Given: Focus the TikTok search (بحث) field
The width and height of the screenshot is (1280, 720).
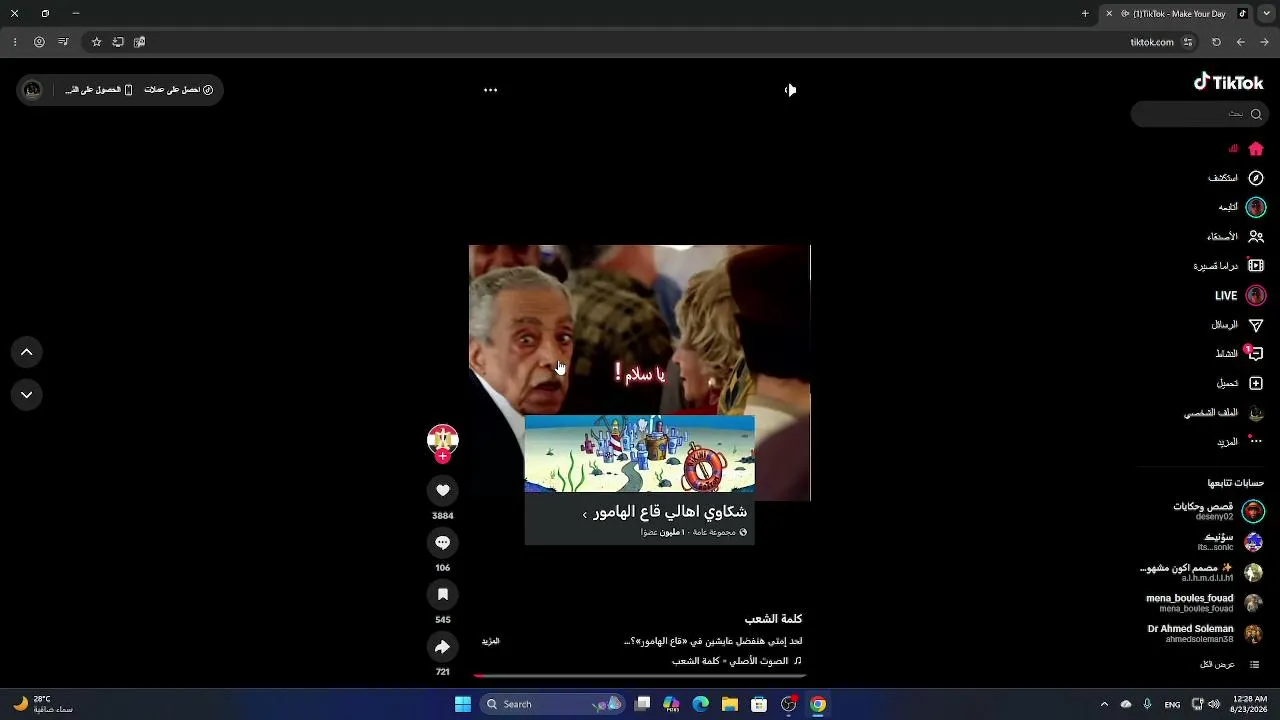Looking at the screenshot, I should (x=1198, y=114).
